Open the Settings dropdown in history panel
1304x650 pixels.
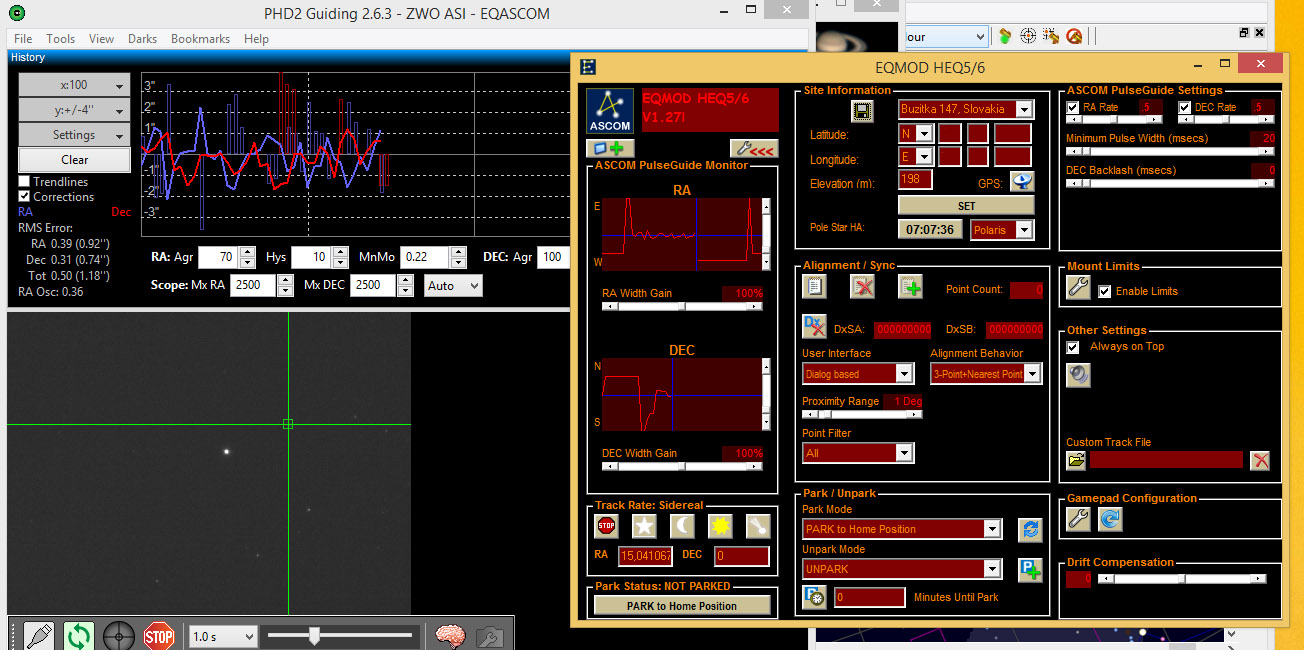[74, 135]
